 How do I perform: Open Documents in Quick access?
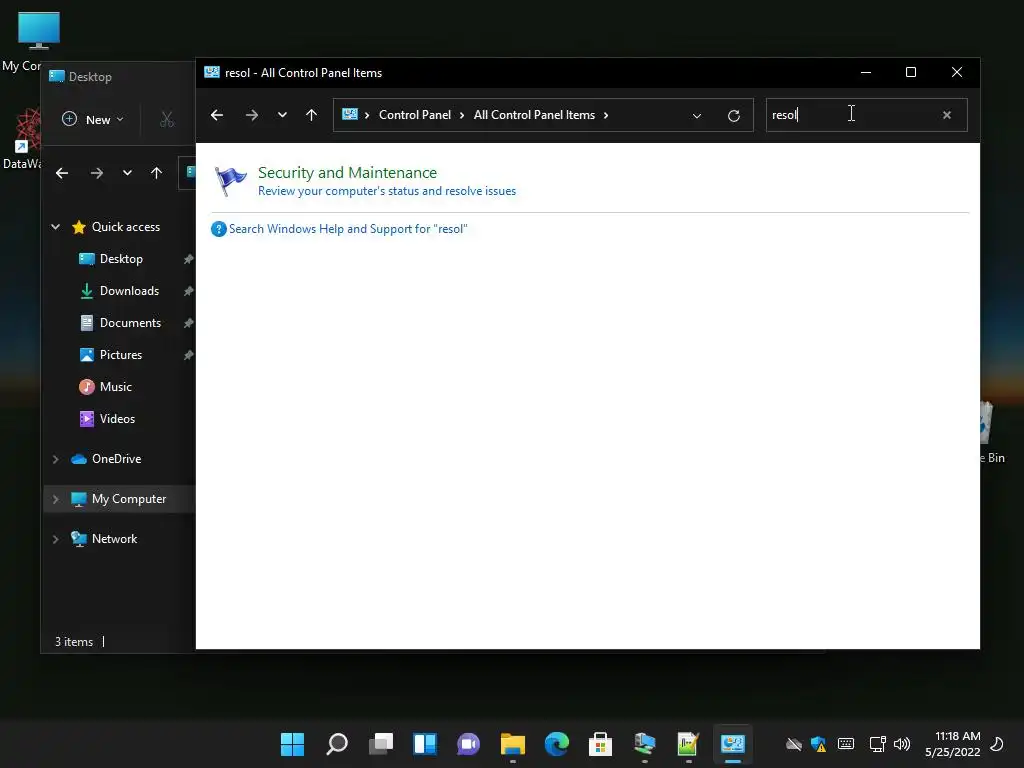(x=130, y=323)
